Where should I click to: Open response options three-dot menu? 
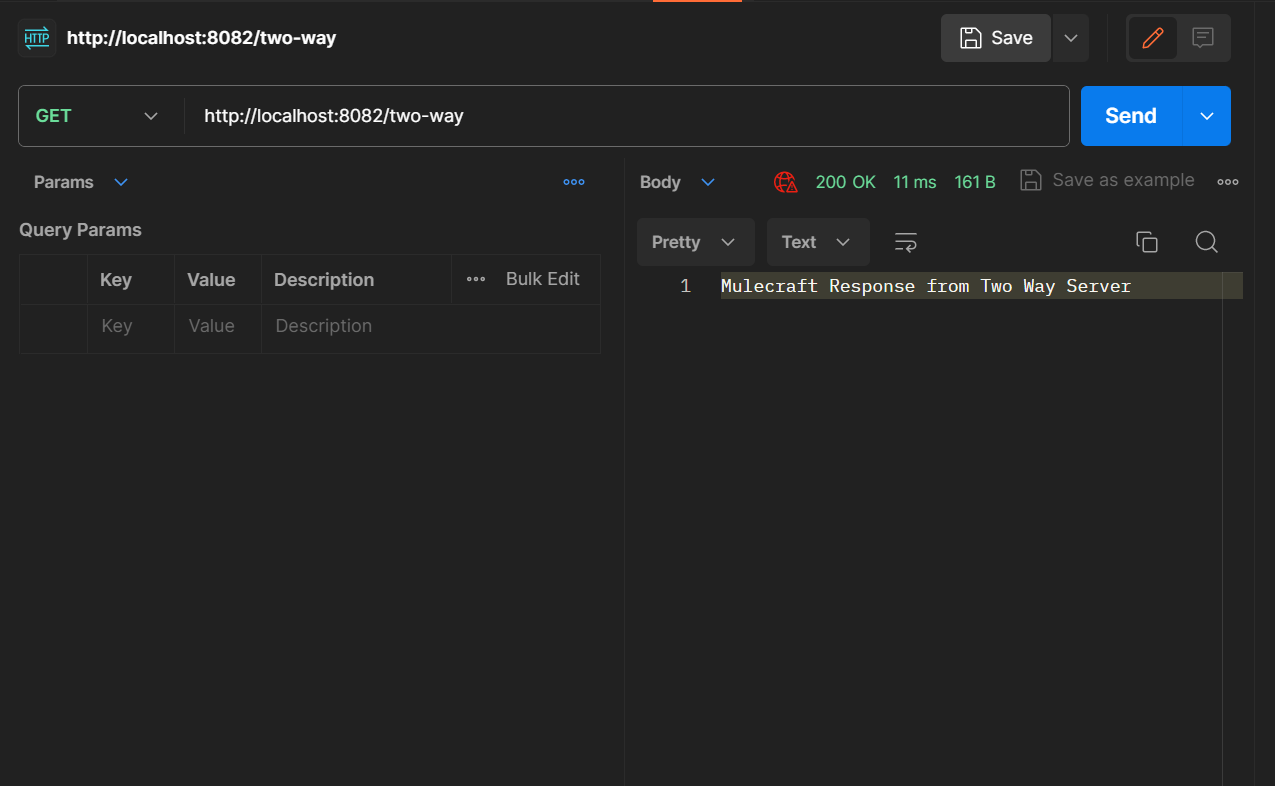point(1227,182)
